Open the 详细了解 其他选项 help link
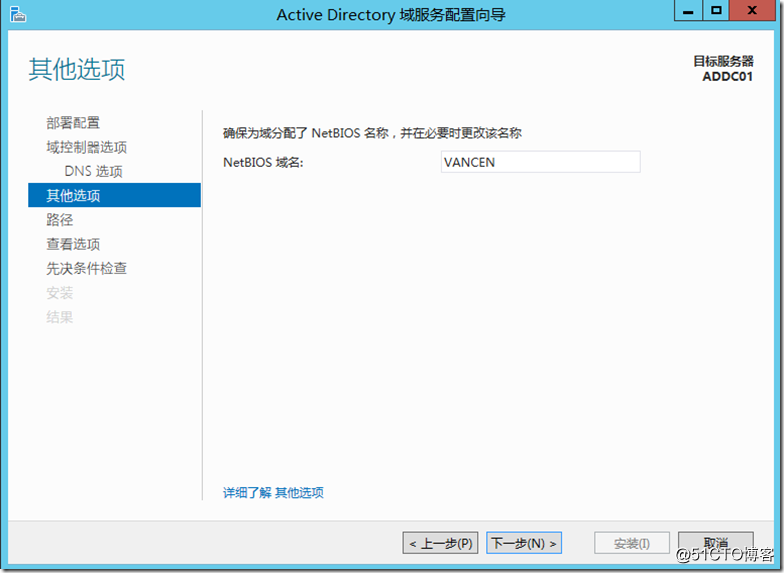 pyautogui.click(x=273, y=492)
